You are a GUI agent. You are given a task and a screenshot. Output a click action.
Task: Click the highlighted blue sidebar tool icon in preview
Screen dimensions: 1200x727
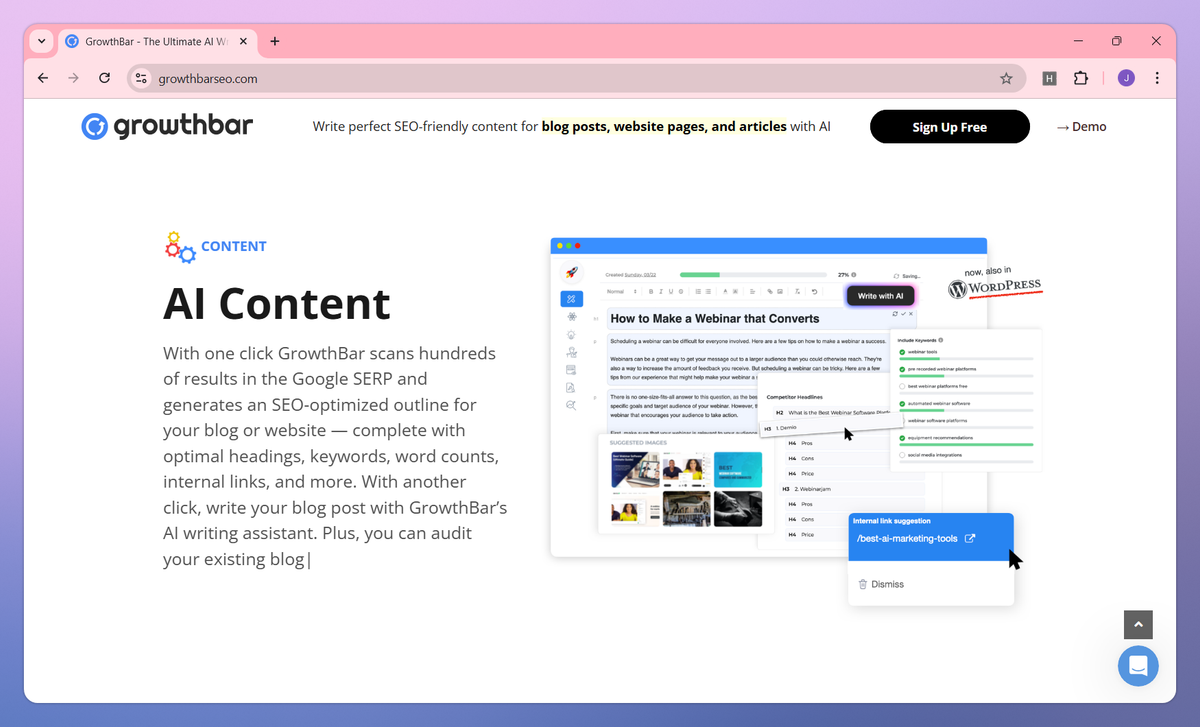(x=571, y=298)
